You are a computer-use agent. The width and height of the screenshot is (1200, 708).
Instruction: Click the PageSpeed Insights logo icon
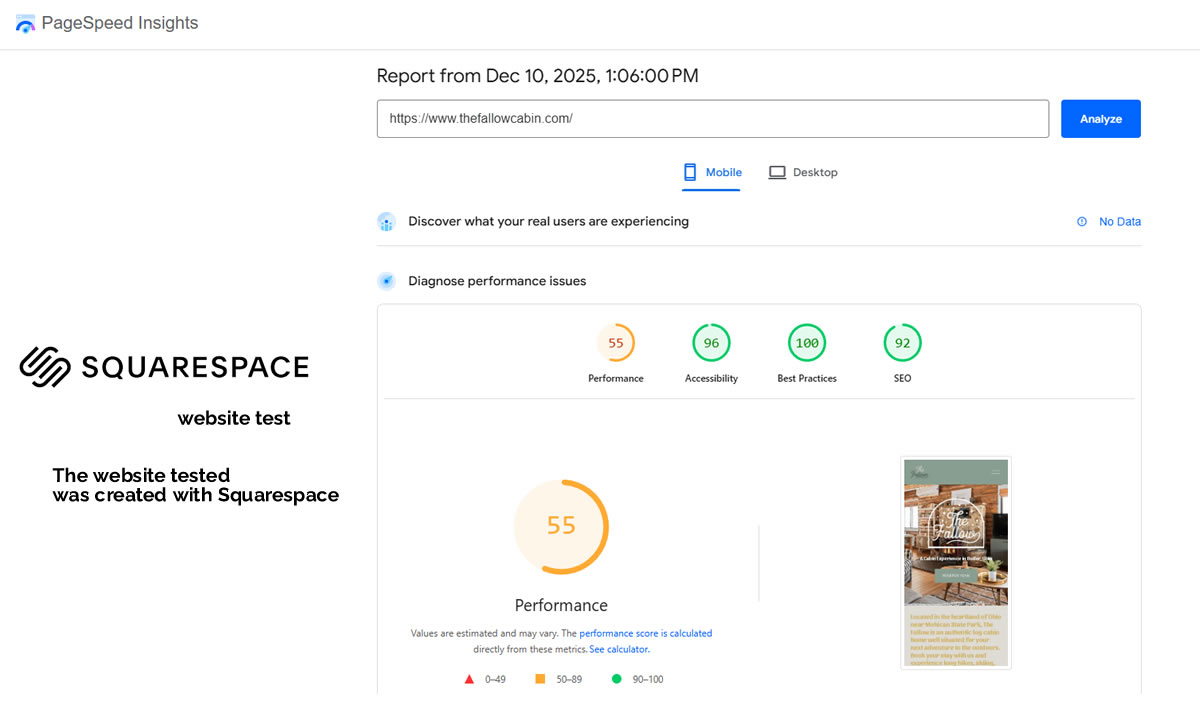pyautogui.click(x=25, y=24)
